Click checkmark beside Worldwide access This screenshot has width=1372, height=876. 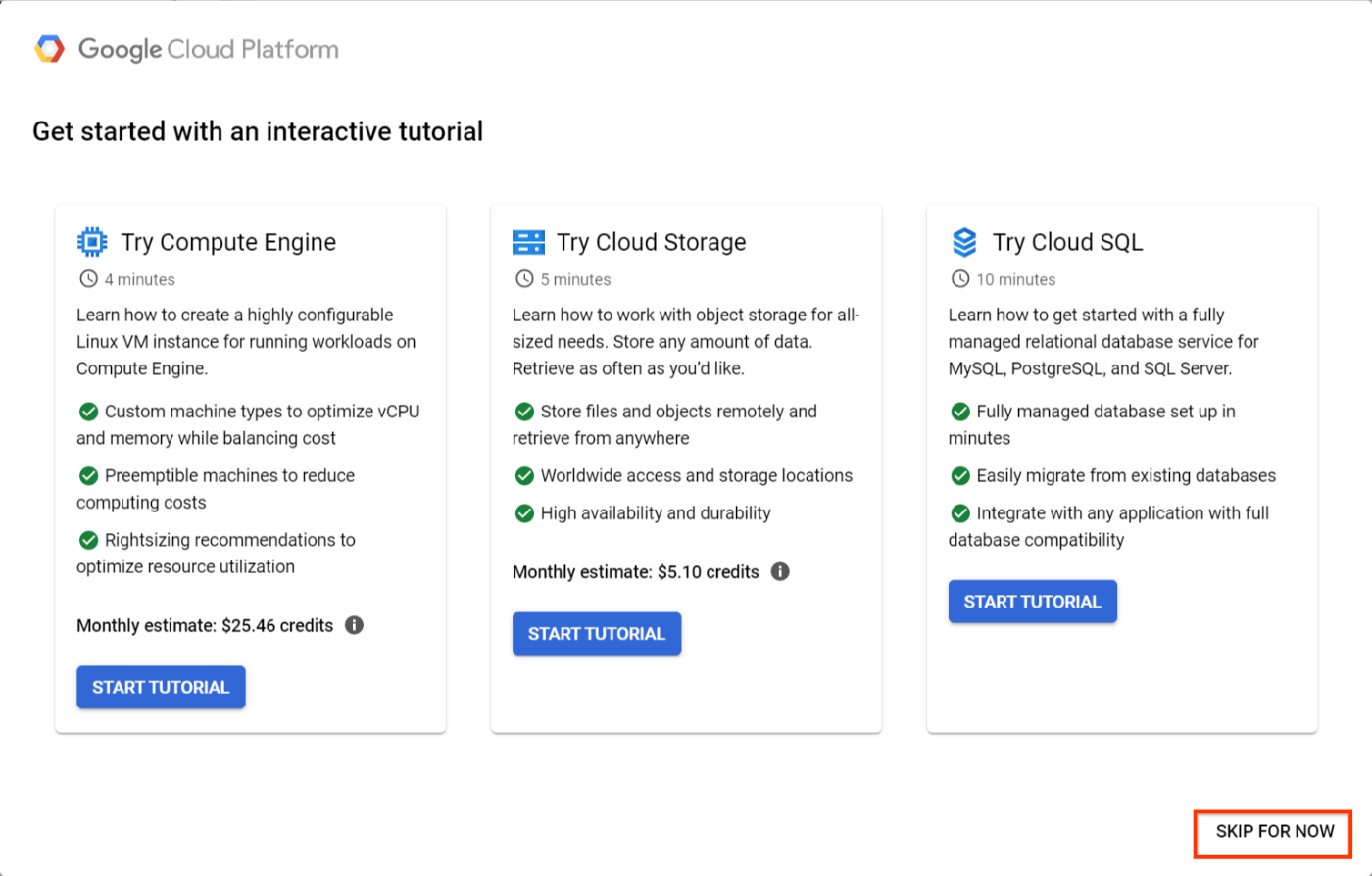(524, 476)
